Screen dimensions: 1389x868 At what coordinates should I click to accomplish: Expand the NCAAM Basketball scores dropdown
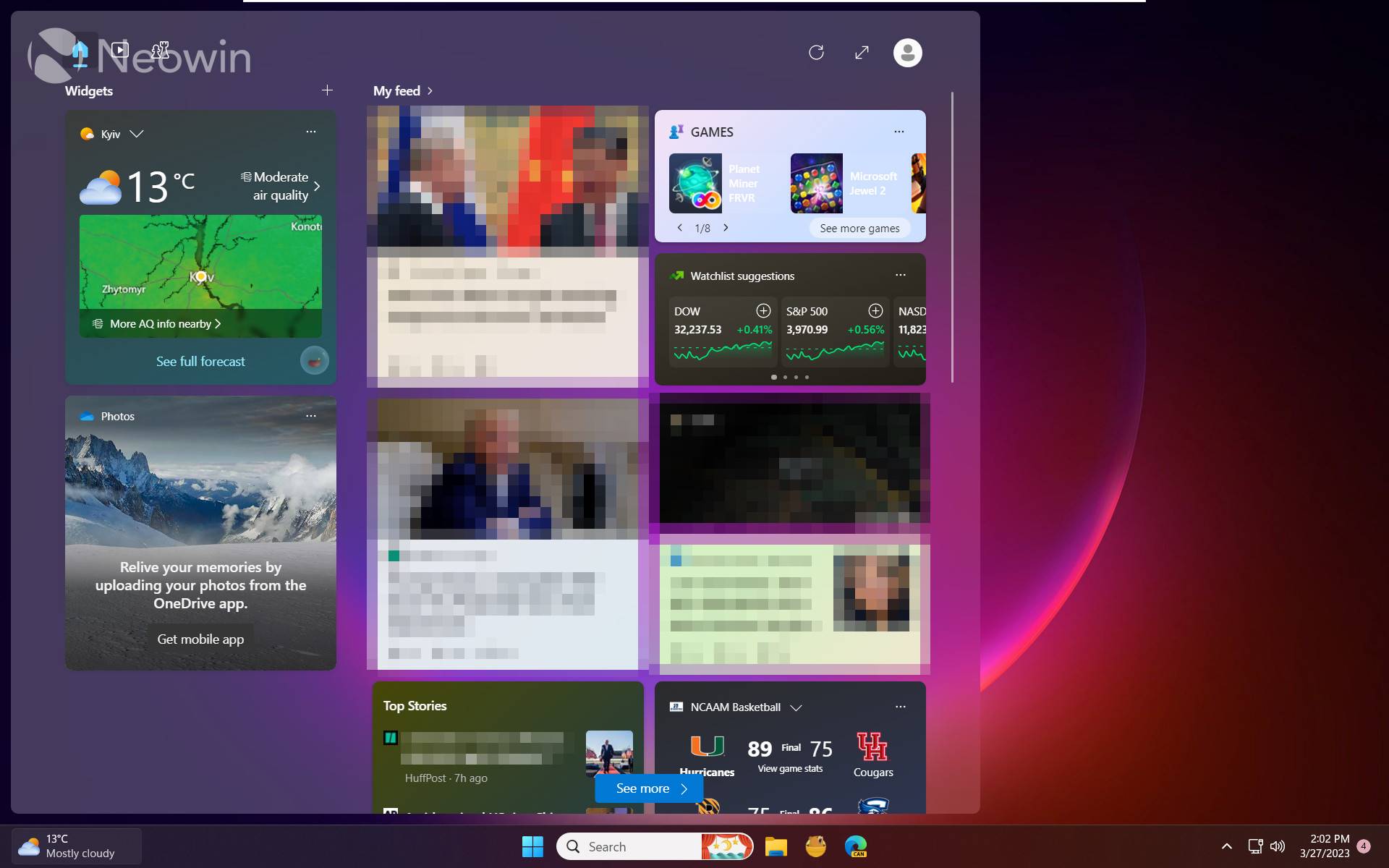click(x=795, y=707)
